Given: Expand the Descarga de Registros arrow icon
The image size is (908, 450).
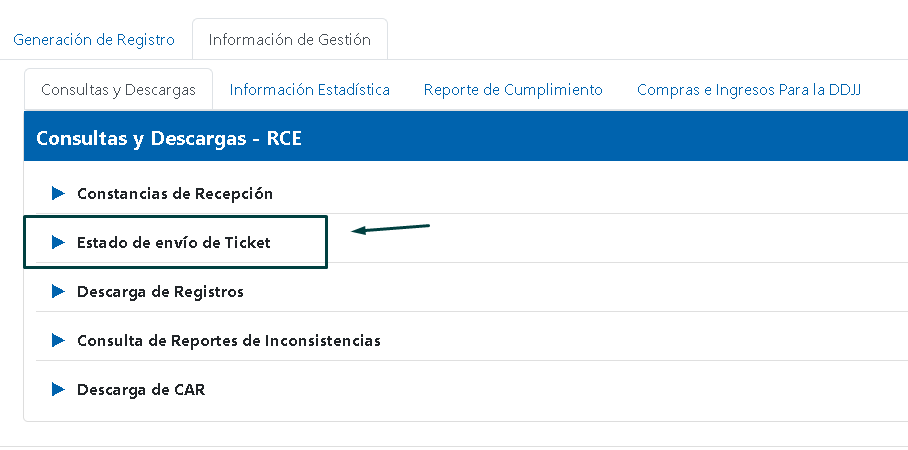Looking at the screenshot, I should point(58,291).
